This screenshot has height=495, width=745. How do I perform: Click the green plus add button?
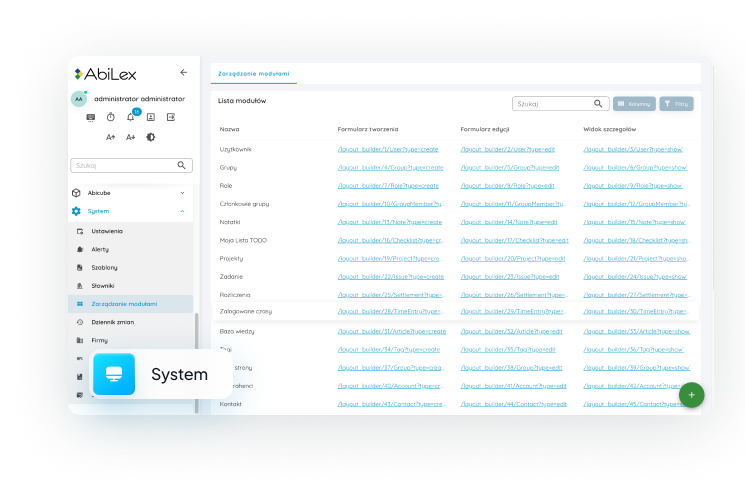pyautogui.click(x=691, y=394)
